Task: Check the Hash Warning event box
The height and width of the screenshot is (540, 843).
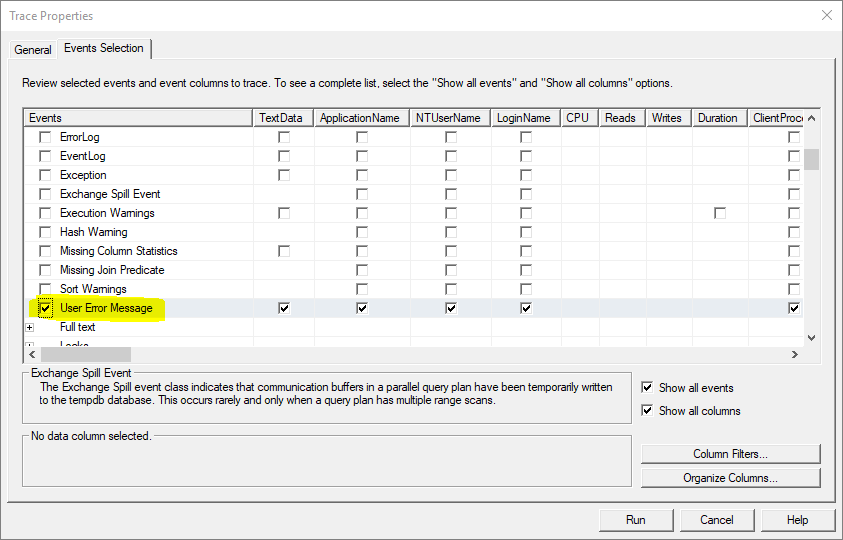Action: coord(45,232)
